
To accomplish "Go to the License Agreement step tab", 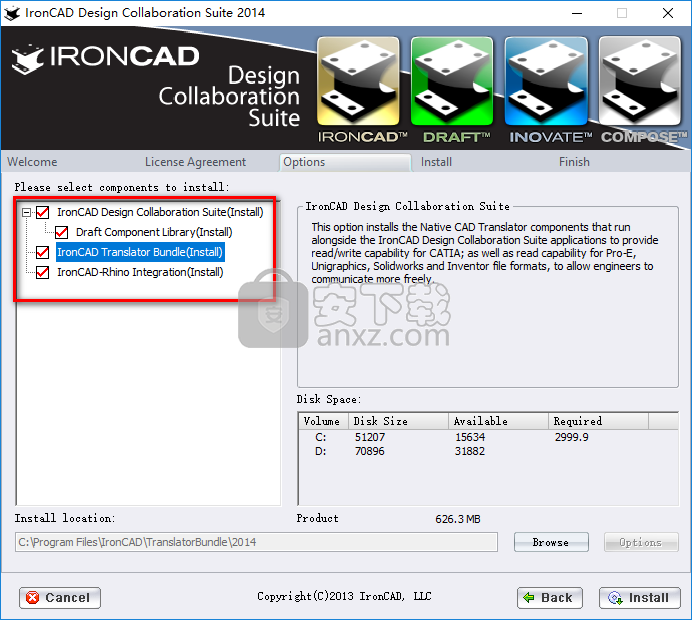I will click(x=196, y=162).
